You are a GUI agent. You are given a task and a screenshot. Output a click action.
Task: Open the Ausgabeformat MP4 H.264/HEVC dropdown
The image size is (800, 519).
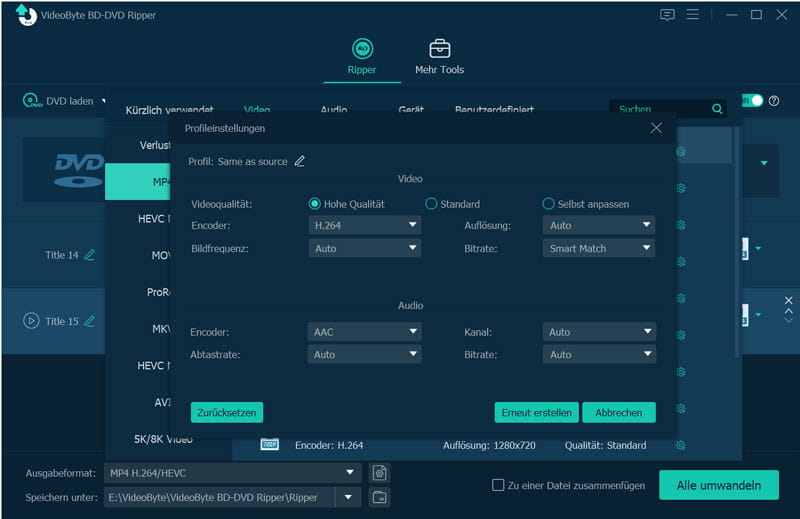point(233,473)
